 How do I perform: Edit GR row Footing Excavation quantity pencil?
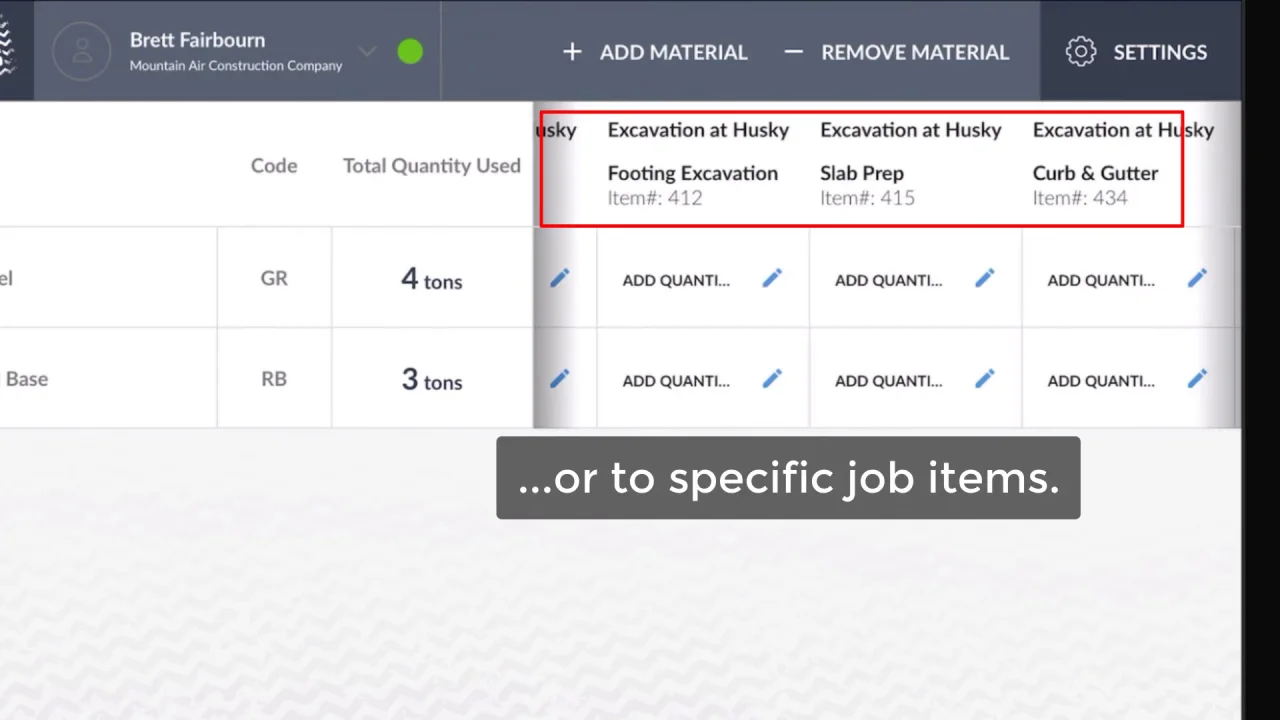pyautogui.click(x=772, y=279)
